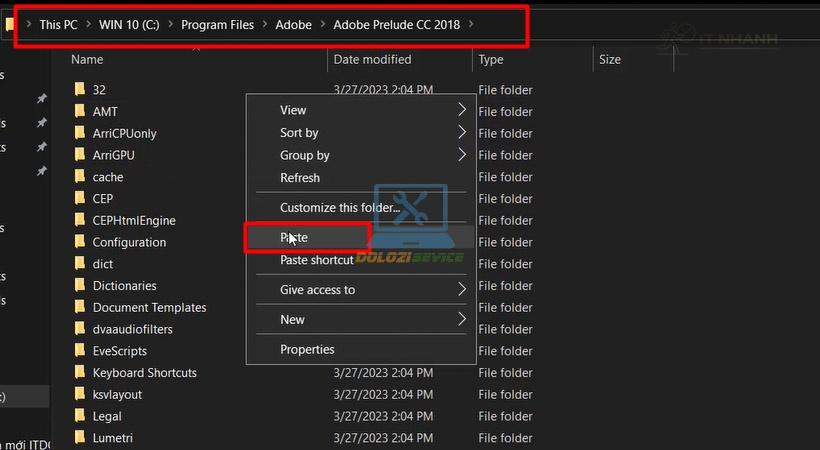Select Paste shortcut in context menu
The image size is (820, 450).
tap(316, 260)
